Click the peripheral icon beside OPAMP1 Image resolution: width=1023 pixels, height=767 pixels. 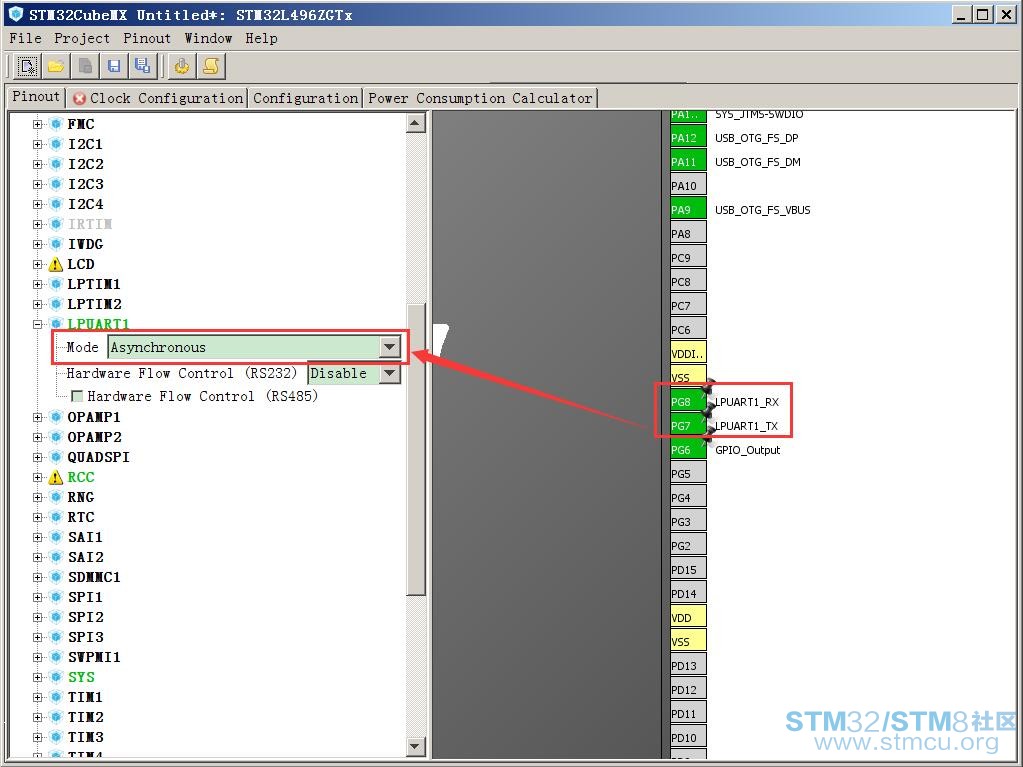tap(56, 417)
